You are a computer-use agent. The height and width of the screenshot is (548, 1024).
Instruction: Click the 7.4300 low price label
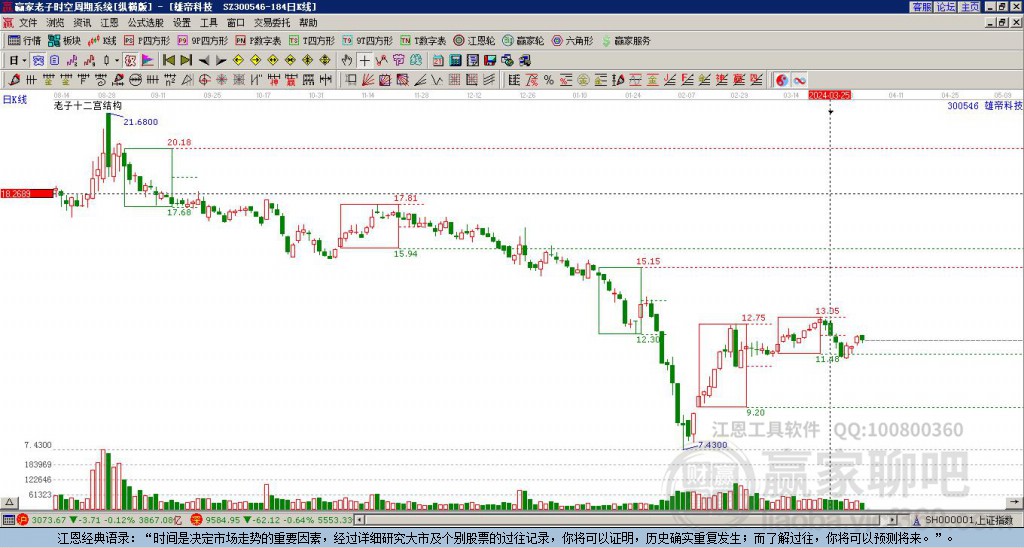[712, 445]
